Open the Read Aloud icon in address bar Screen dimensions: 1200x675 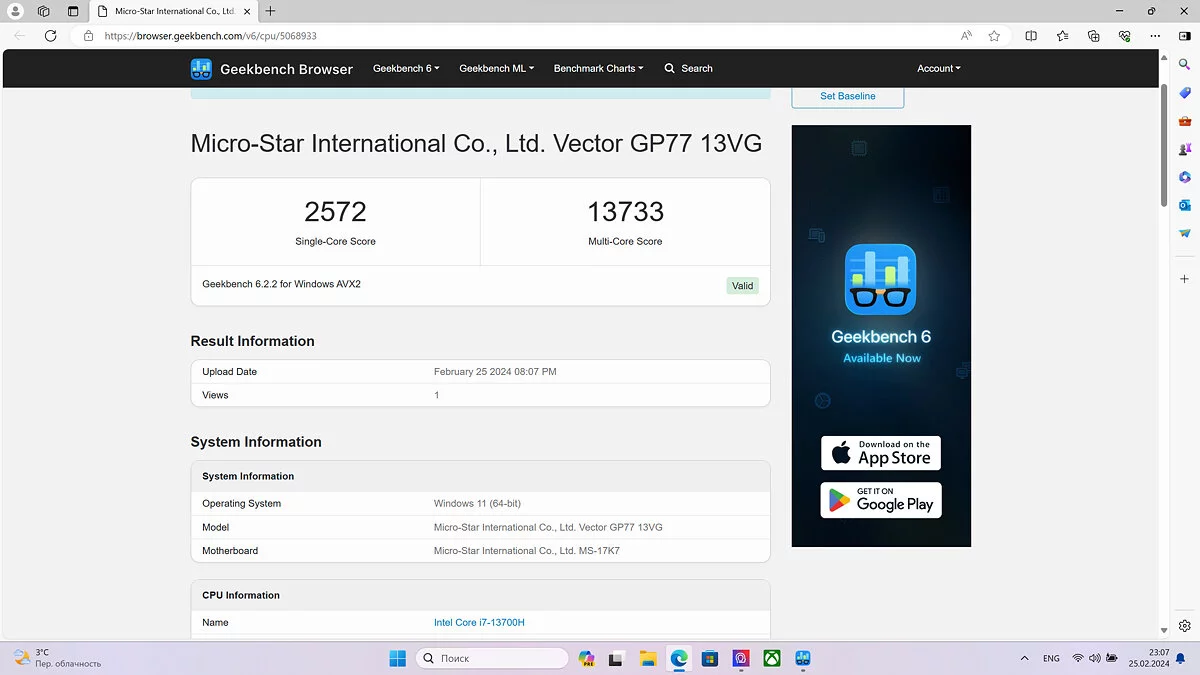click(966, 36)
